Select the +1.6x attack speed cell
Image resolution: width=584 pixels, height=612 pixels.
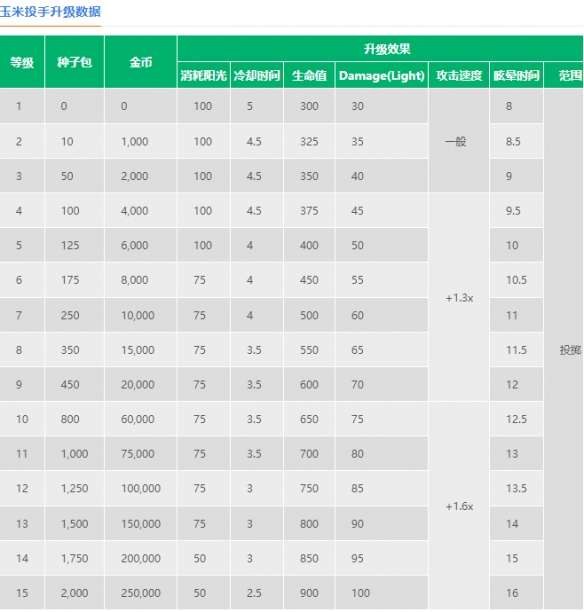pos(459,506)
